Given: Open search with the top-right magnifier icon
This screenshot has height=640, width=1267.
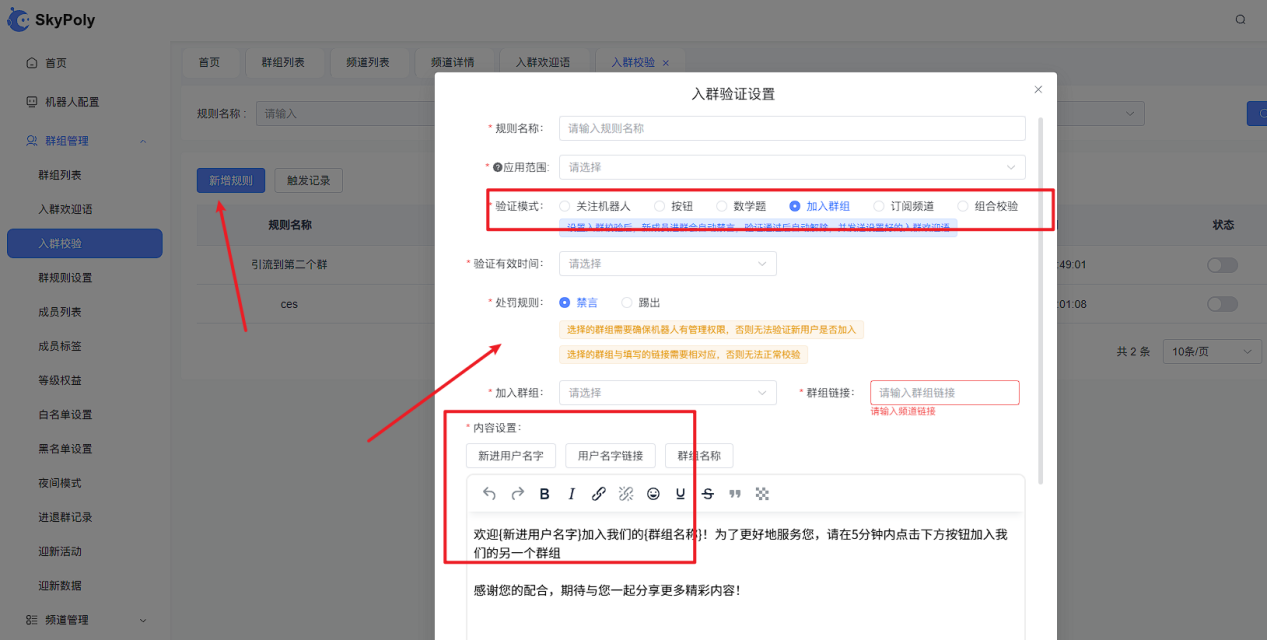Looking at the screenshot, I should pyautogui.click(x=1241, y=19).
